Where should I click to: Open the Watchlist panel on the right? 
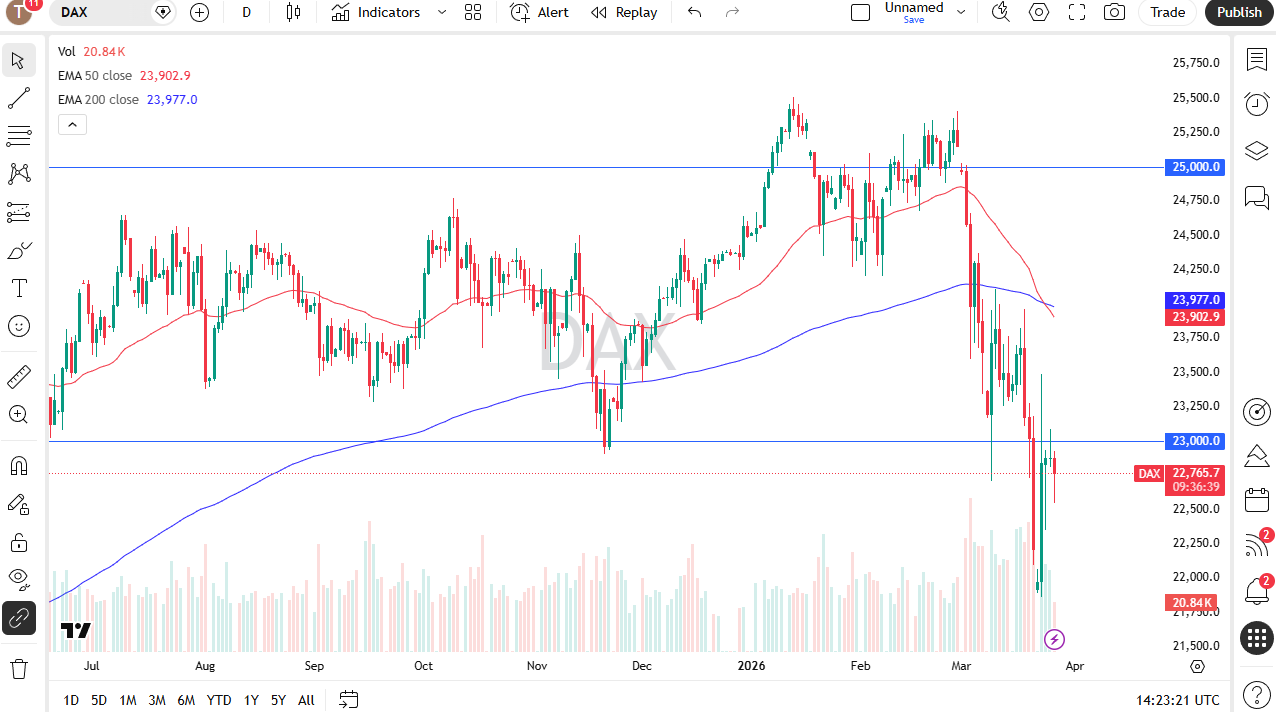click(x=1256, y=60)
